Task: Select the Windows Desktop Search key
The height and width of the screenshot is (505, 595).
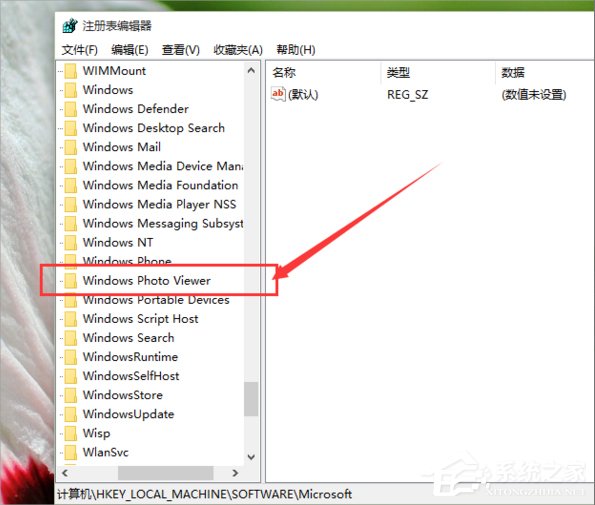Action: click(154, 128)
